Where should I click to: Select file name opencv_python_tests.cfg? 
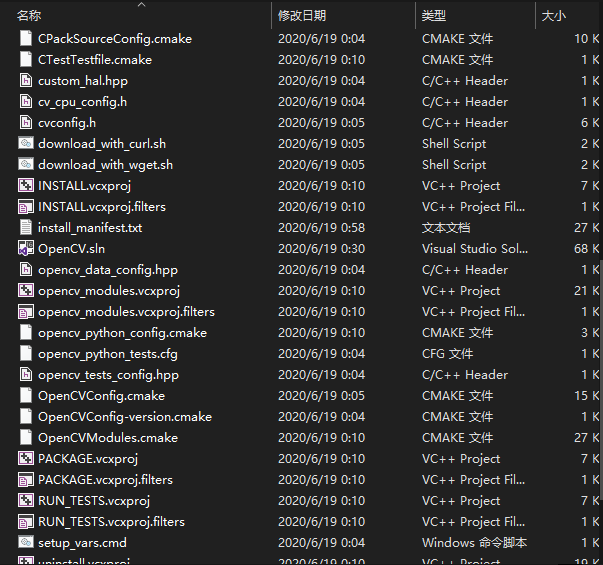(108, 354)
